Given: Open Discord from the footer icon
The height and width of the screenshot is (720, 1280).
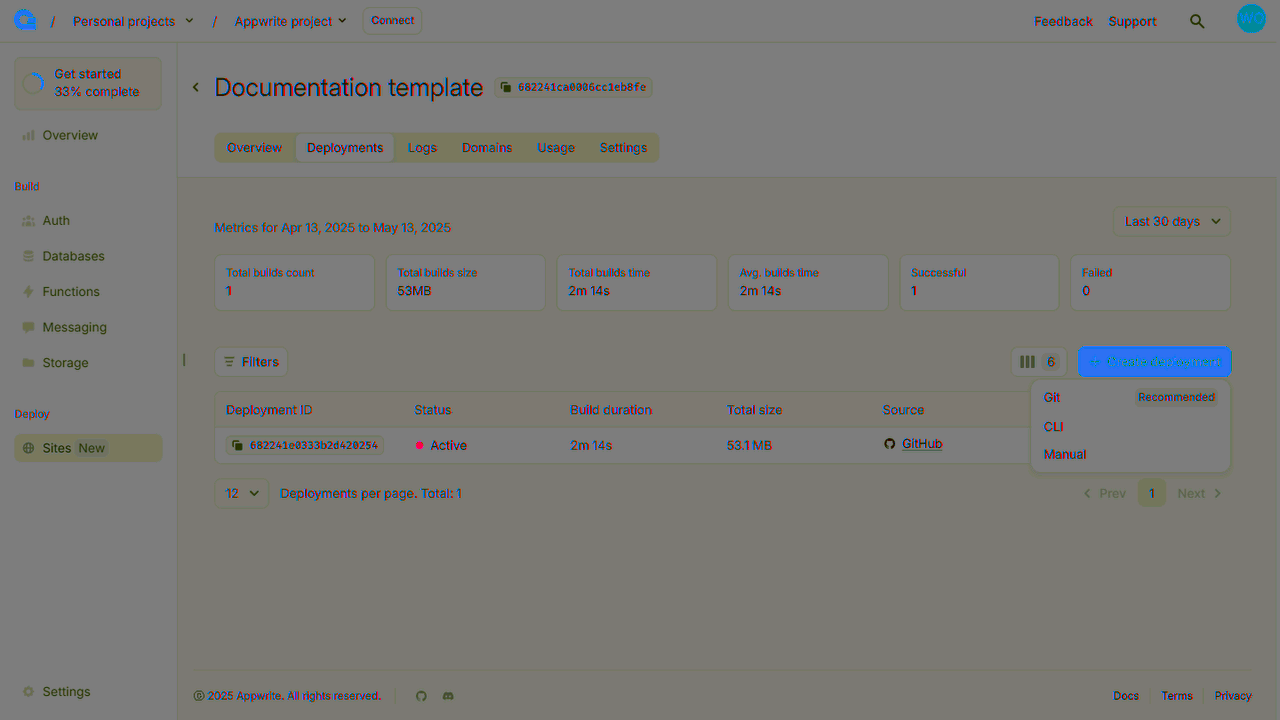Looking at the screenshot, I should (x=447, y=695).
